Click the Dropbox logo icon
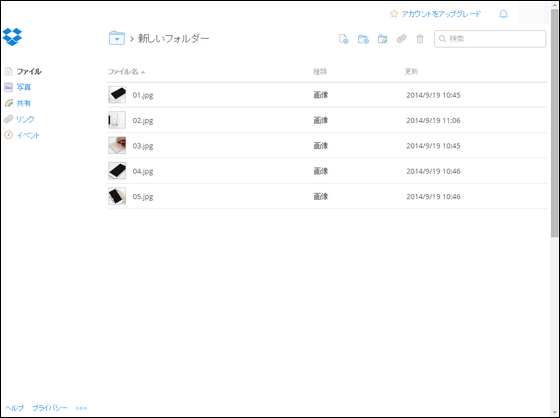This screenshot has width=560, height=418. (x=12, y=36)
